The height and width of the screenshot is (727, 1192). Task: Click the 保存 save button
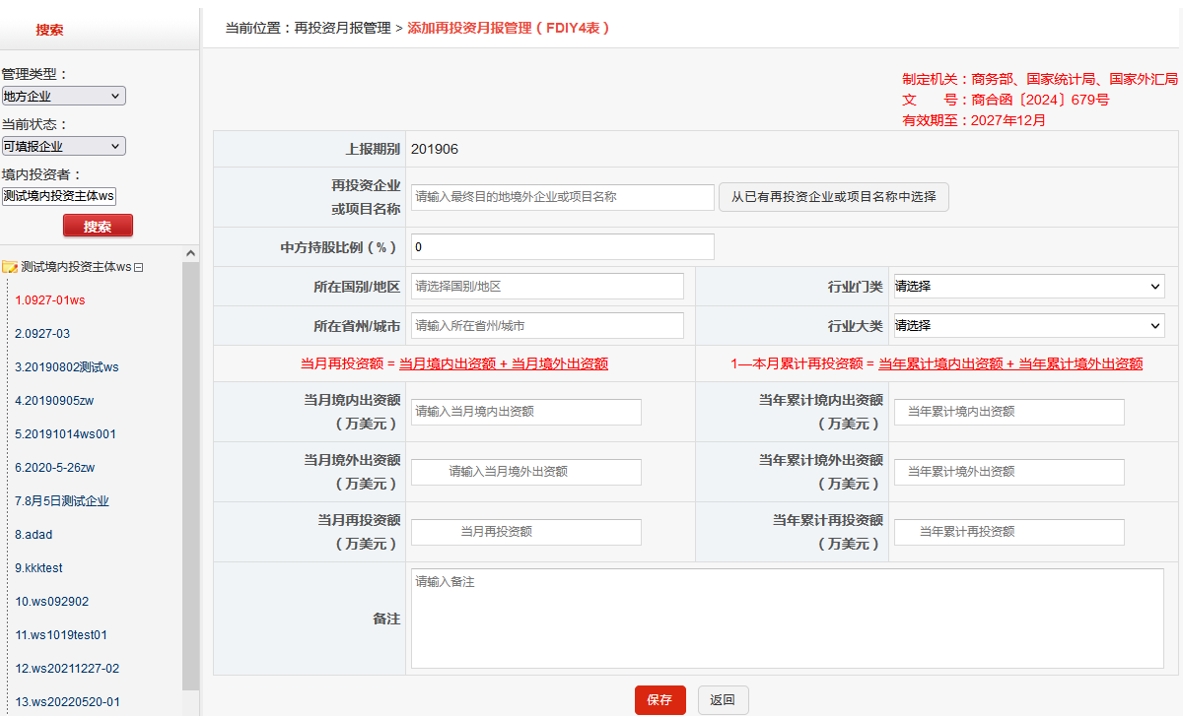pyautogui.click(x=660, y=700)
